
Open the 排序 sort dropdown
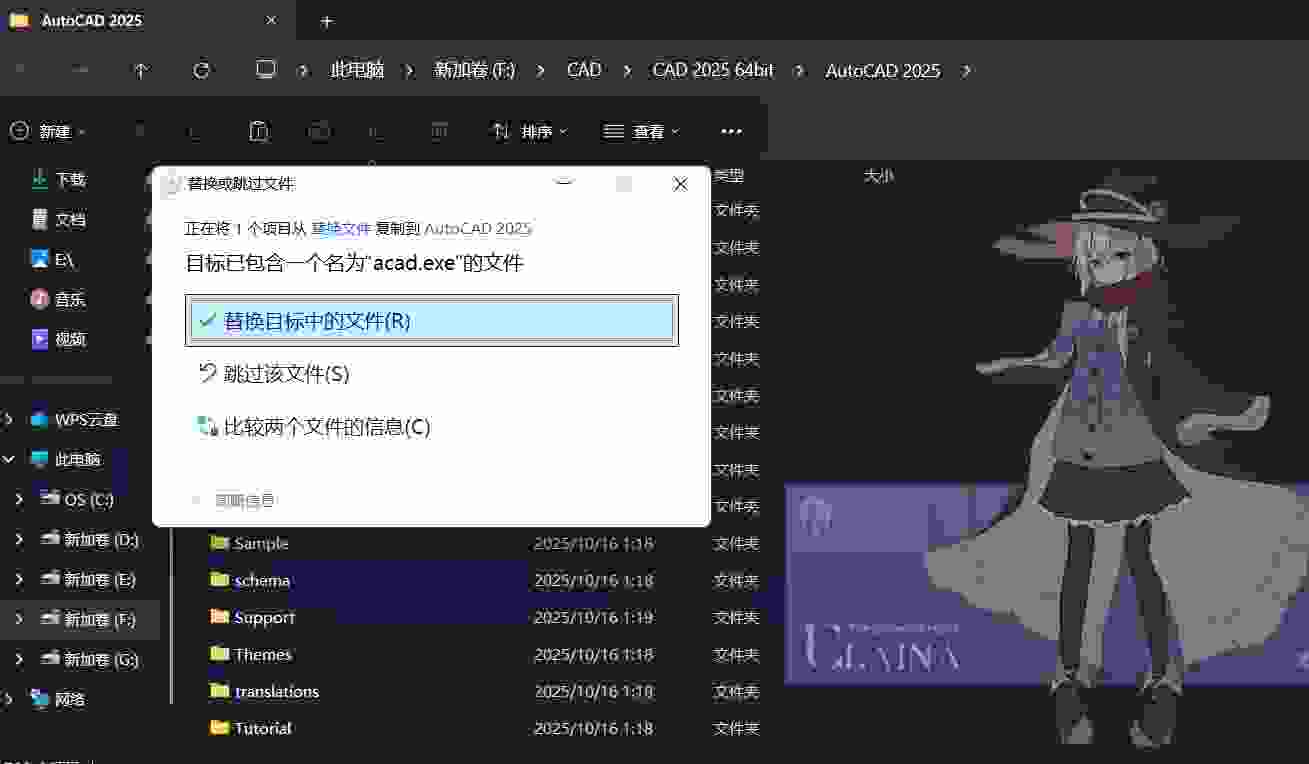[x=530, y=131]
